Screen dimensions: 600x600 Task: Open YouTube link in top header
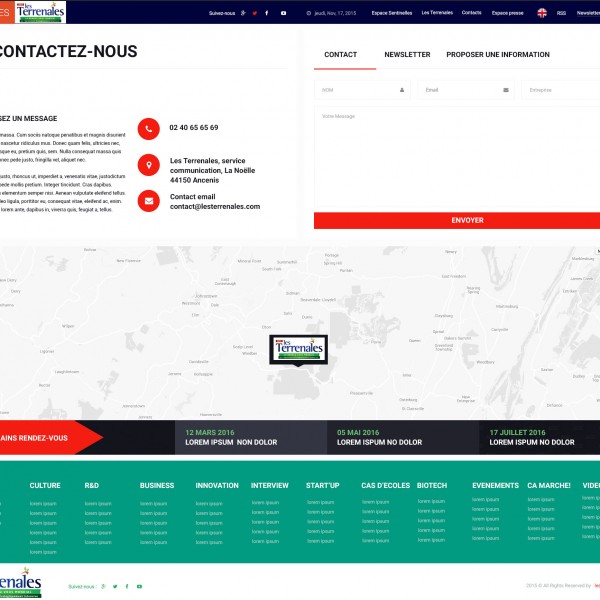tap(283, 13)
